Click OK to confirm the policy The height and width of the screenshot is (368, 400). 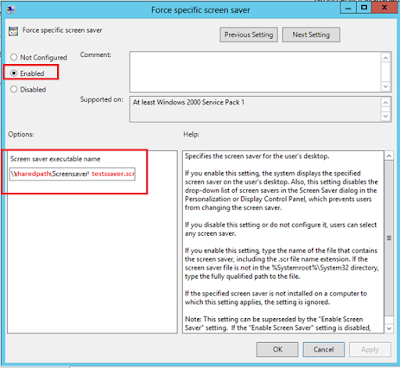pos(277,349)
